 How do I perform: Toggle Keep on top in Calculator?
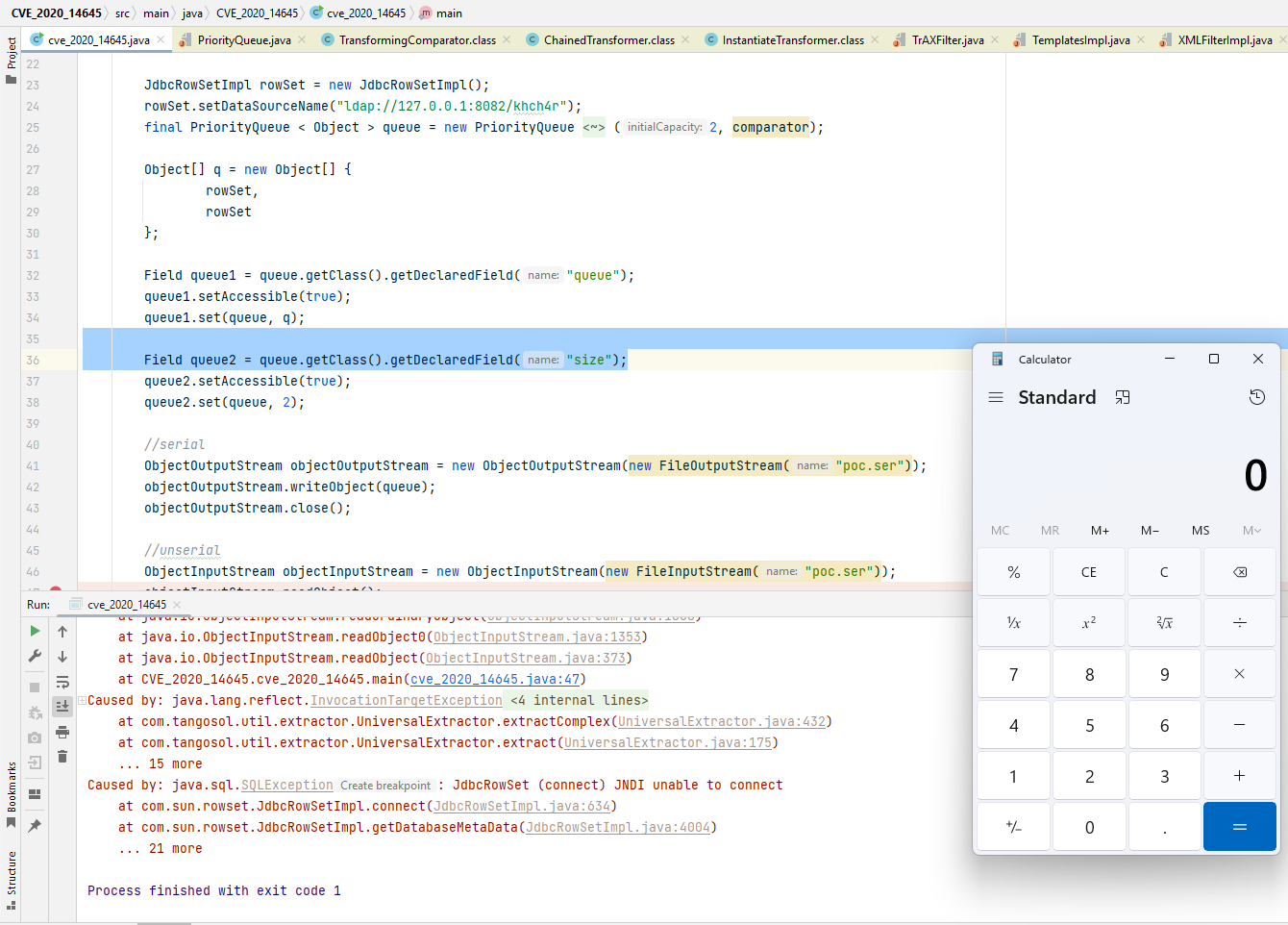1123,397
